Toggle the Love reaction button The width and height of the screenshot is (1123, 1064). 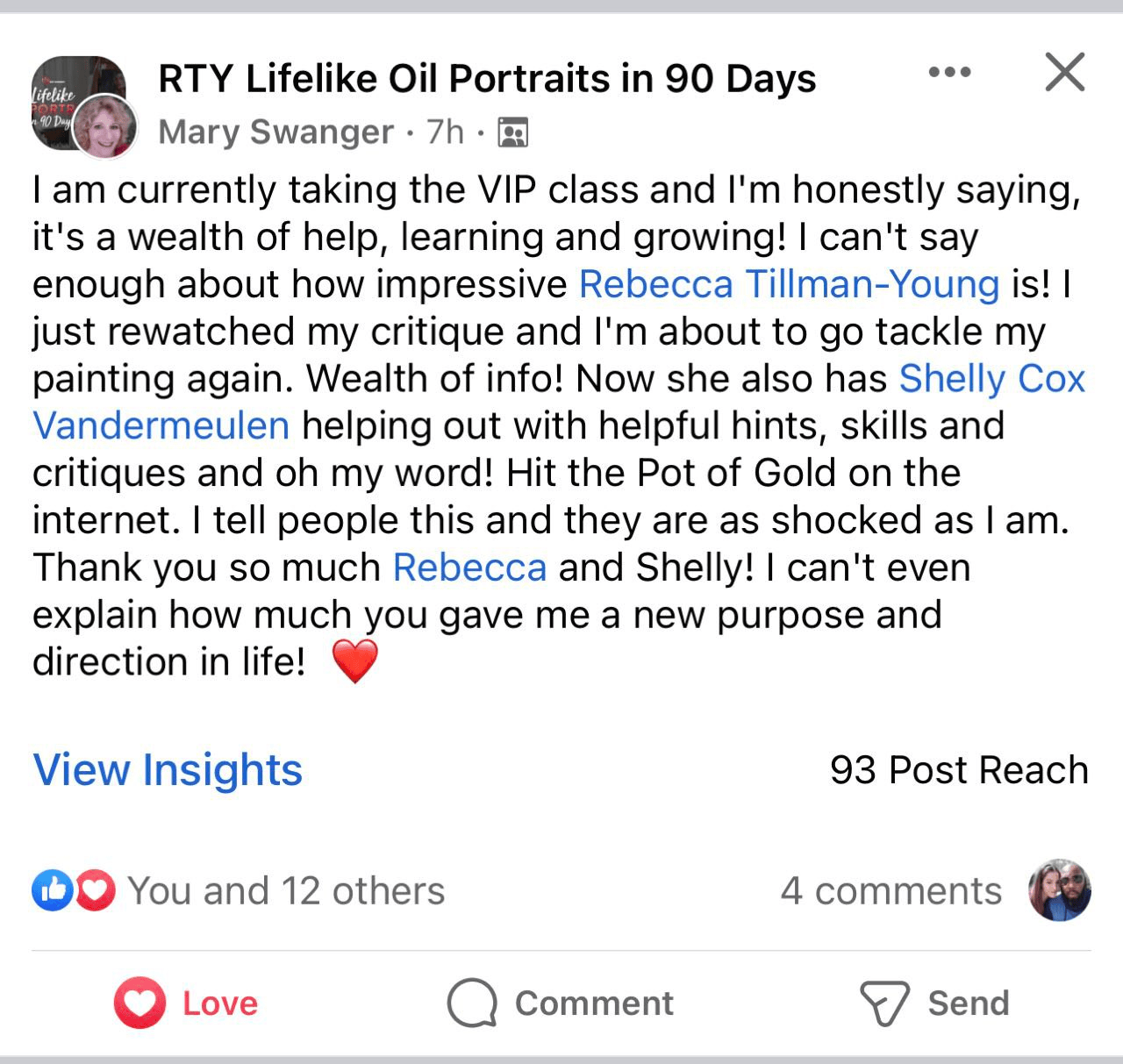coord(186,1003)
